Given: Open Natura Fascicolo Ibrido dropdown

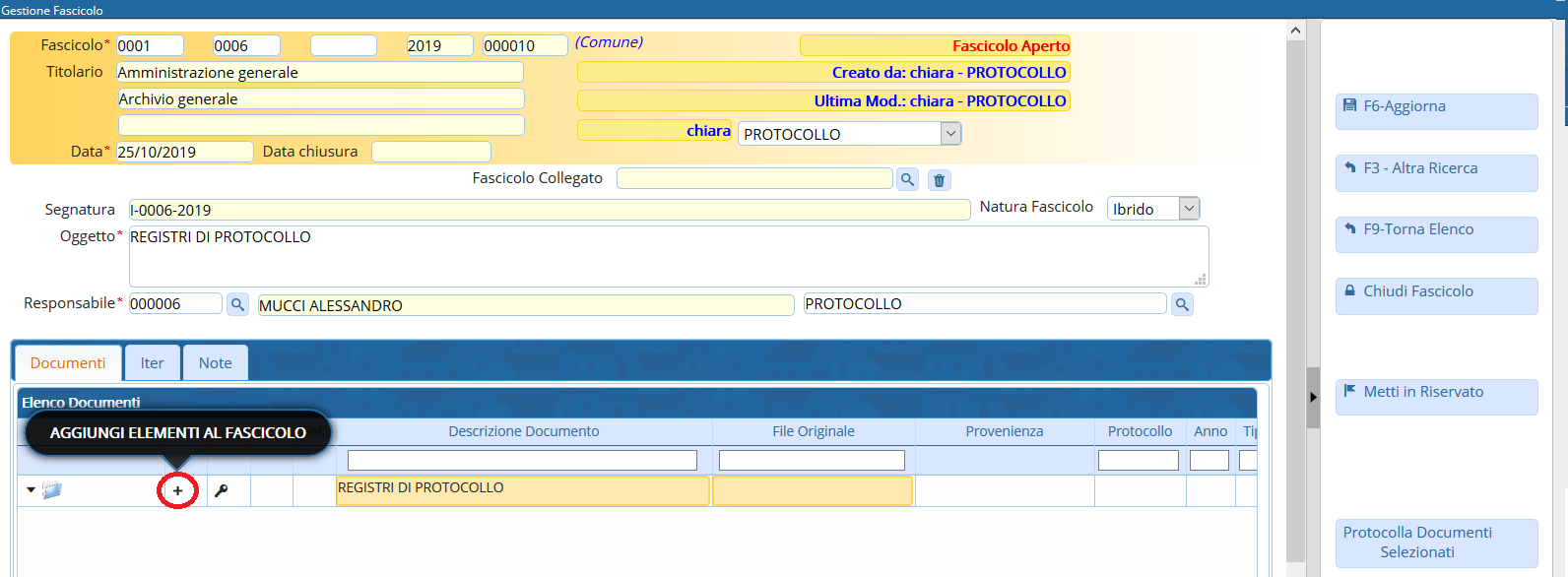Looking at the screenshot, I should 1189,209.
